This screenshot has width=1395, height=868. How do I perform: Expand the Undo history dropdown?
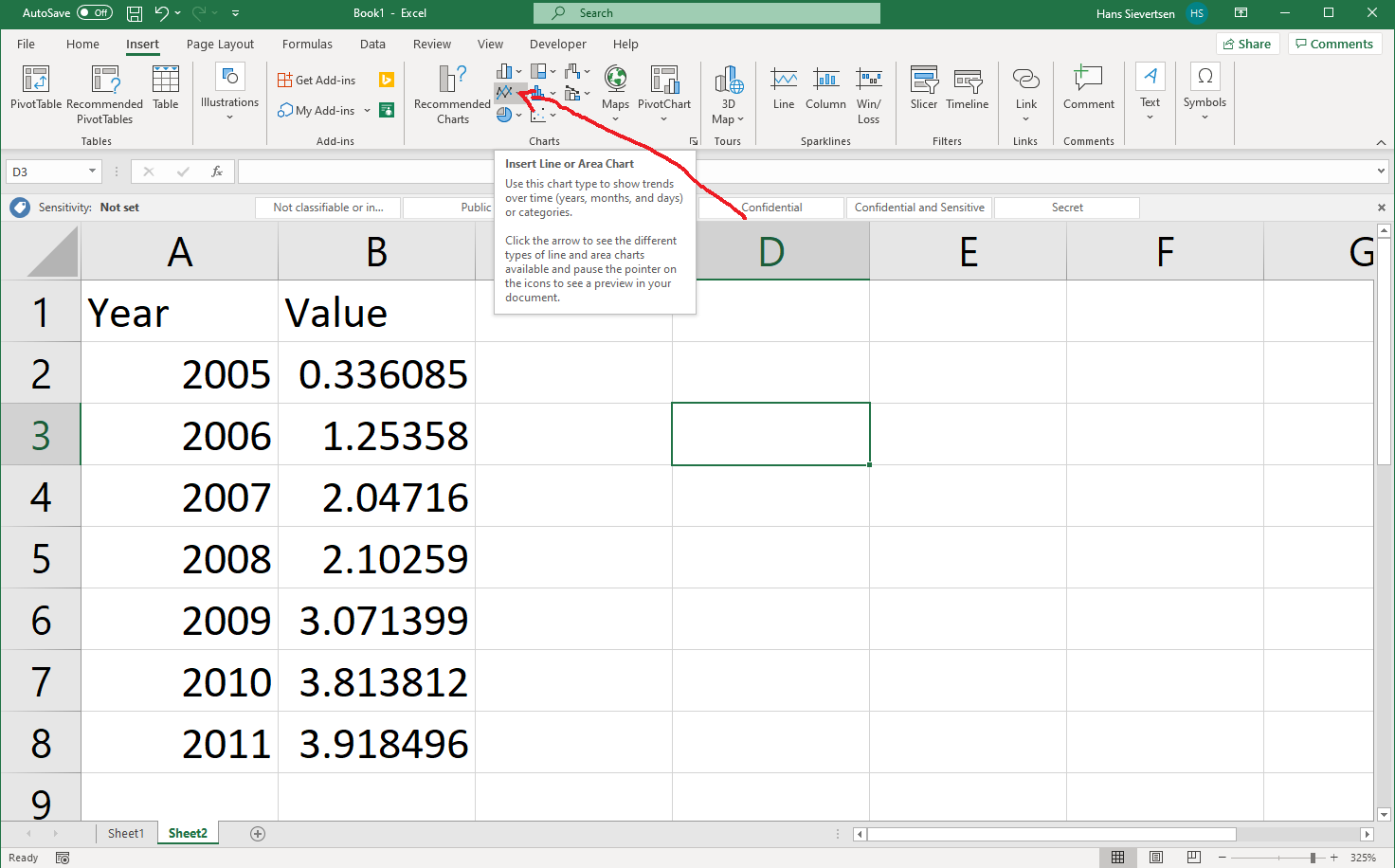178,13
